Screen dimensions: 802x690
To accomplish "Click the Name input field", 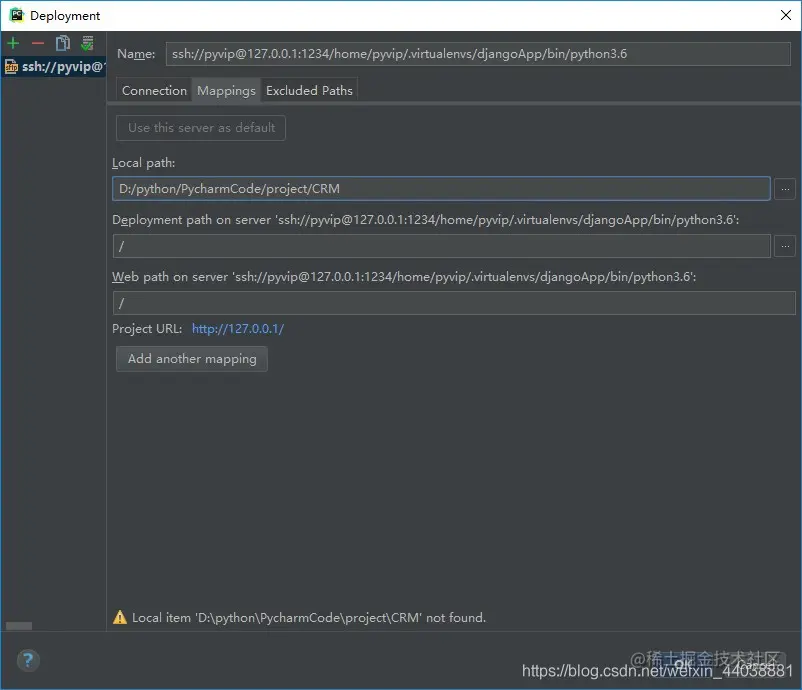I will tap(478, 54).
